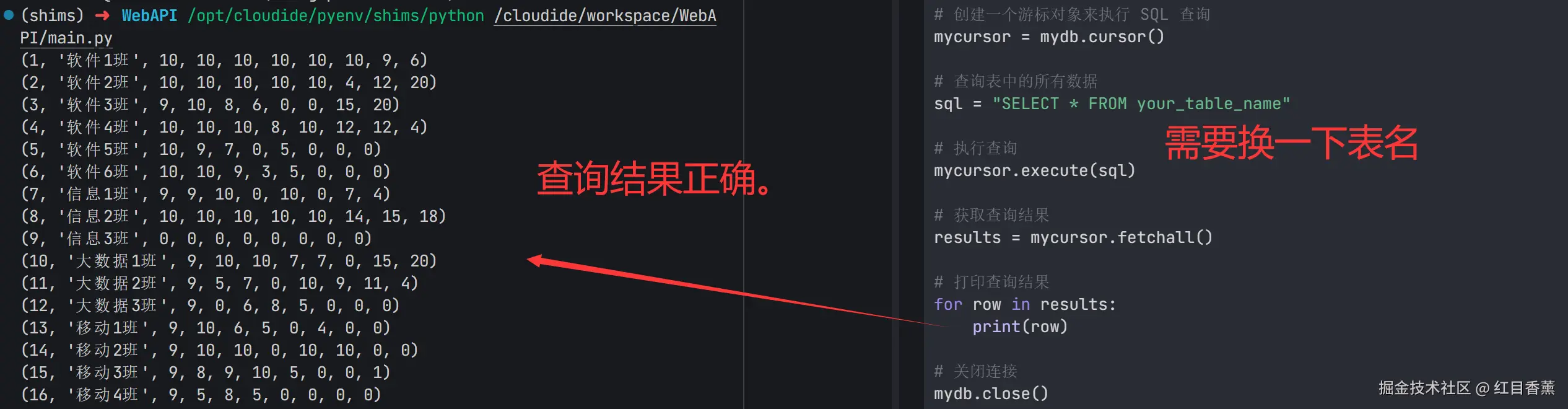
Task: Click the red arrow prompt symbol
Action: [x=102, y=15]
